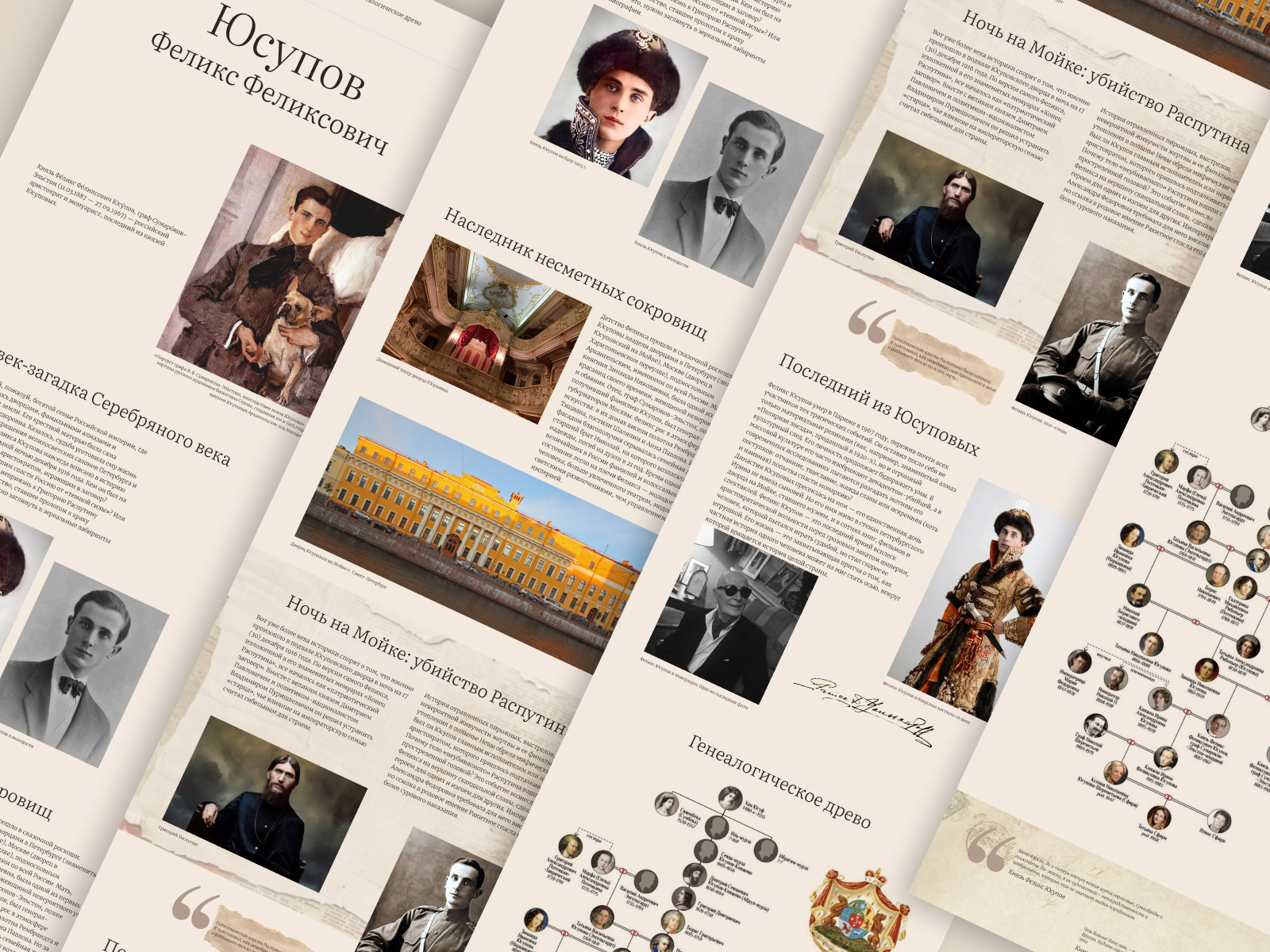Open the colorized fur-hat photo captioned 1903 ball
1270x952 pixels.
622,96
